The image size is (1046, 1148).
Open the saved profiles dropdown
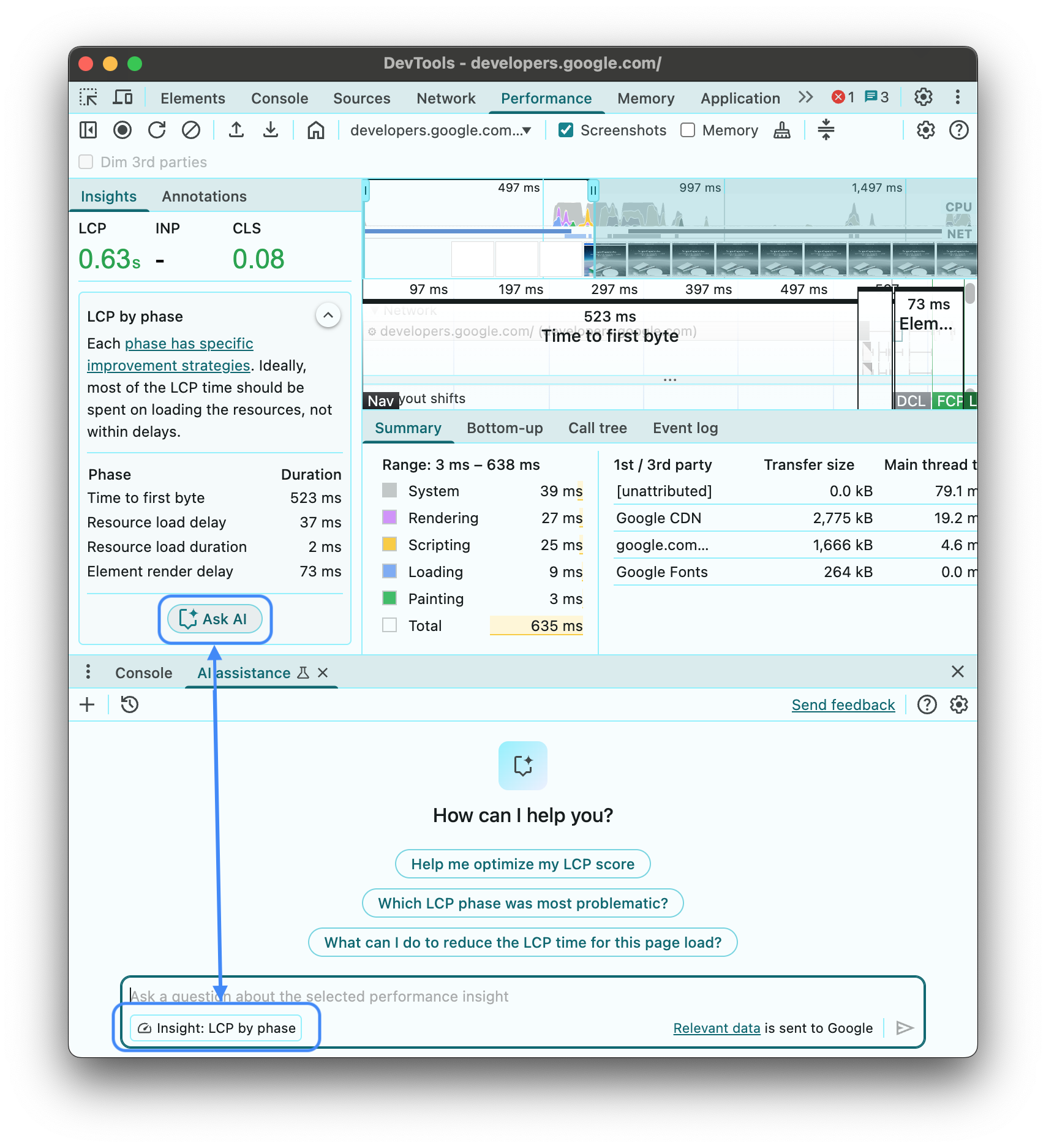[x=441, y=130]
